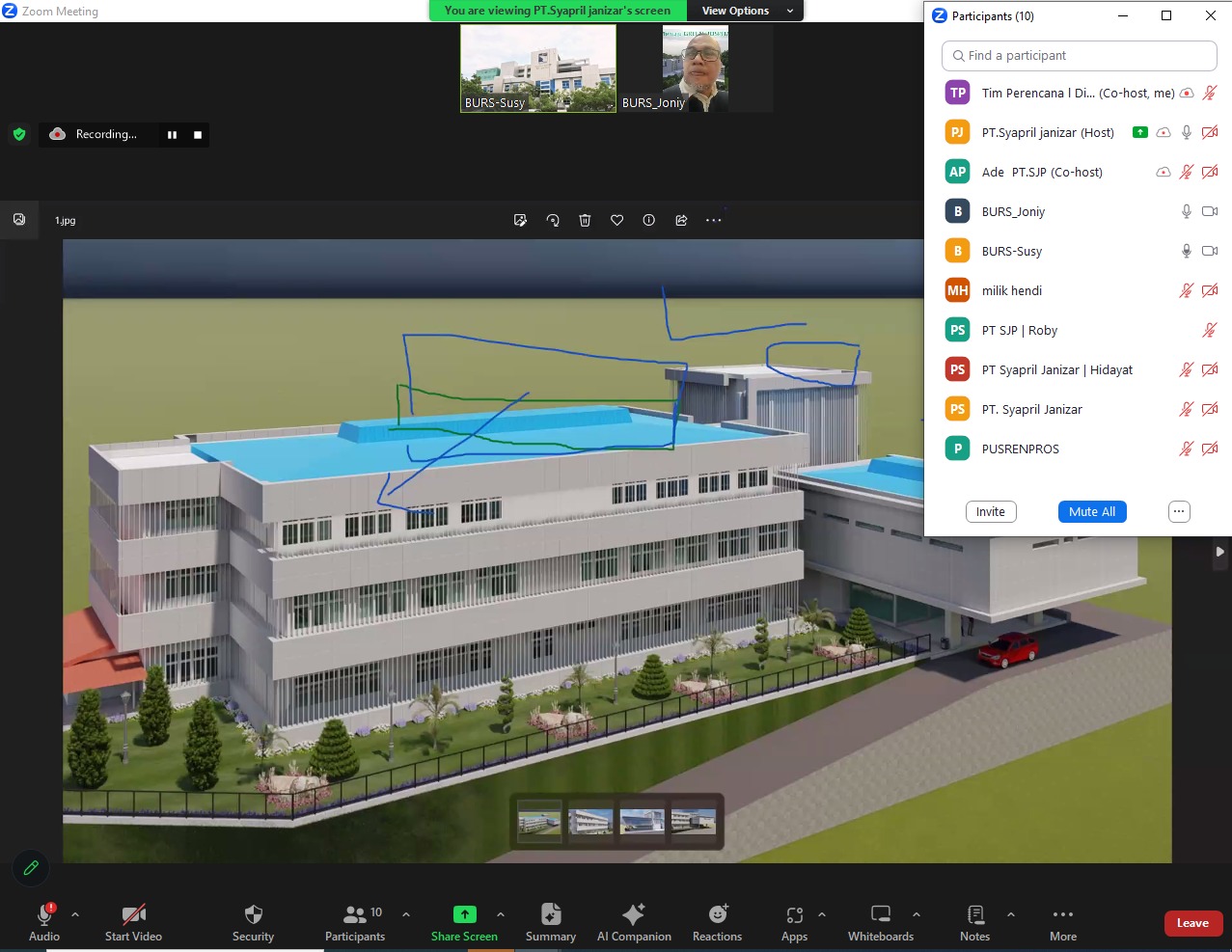
Task: Open the More menu in the toolbar
Action: click(x=1062, y=922)
